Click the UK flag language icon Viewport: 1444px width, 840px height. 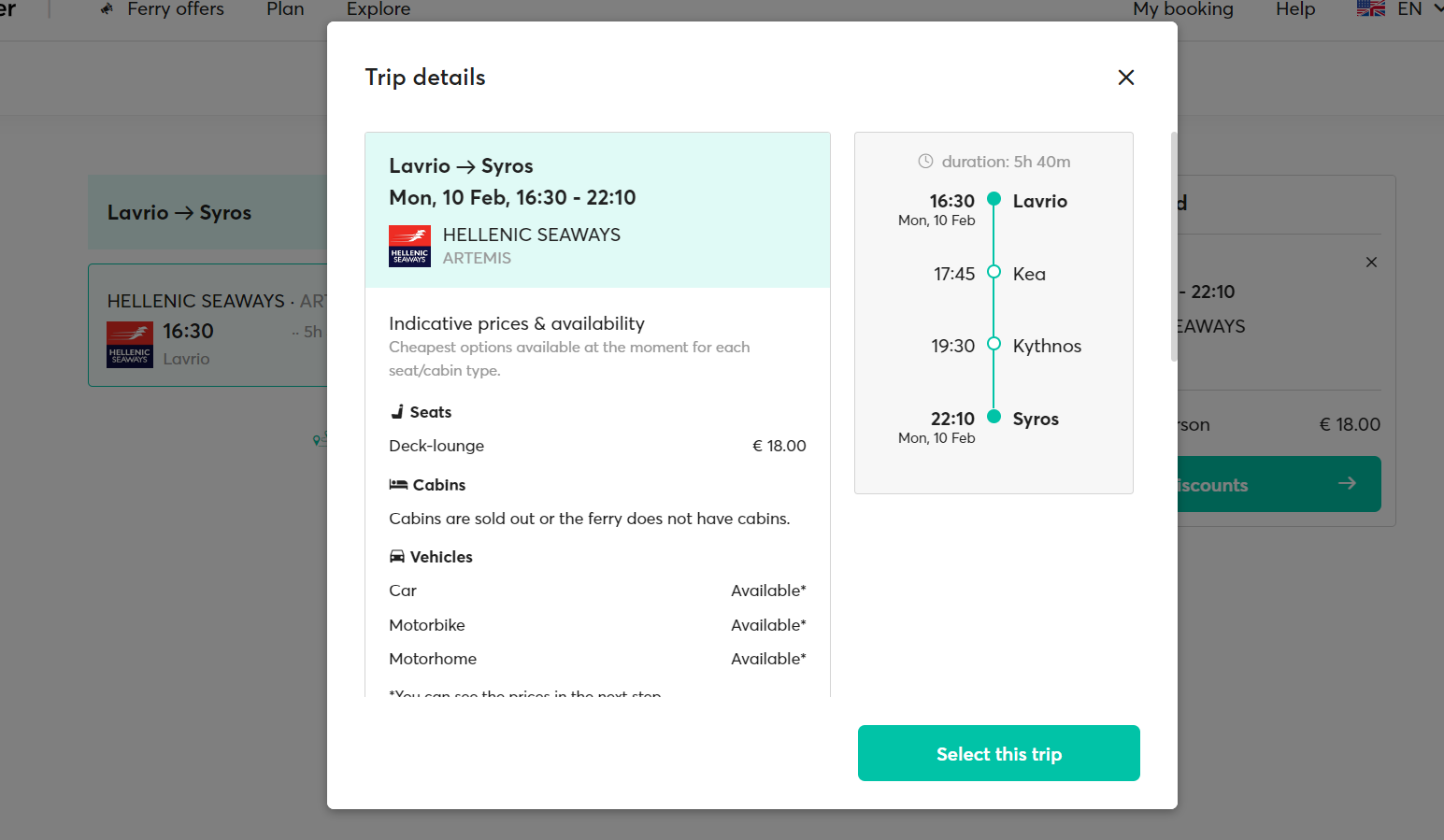(x=1370, y=9)
